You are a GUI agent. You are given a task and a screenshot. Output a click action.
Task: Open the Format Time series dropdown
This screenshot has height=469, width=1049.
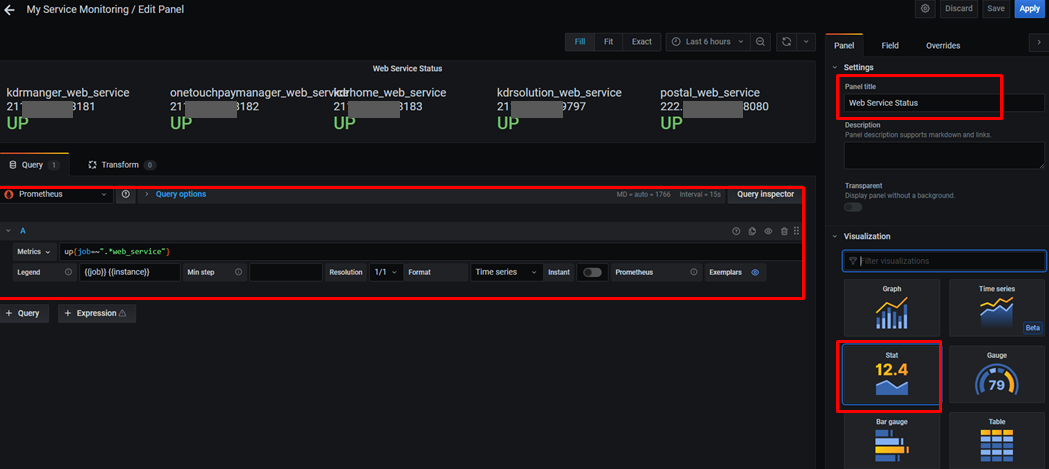click(x=506, y=272)
